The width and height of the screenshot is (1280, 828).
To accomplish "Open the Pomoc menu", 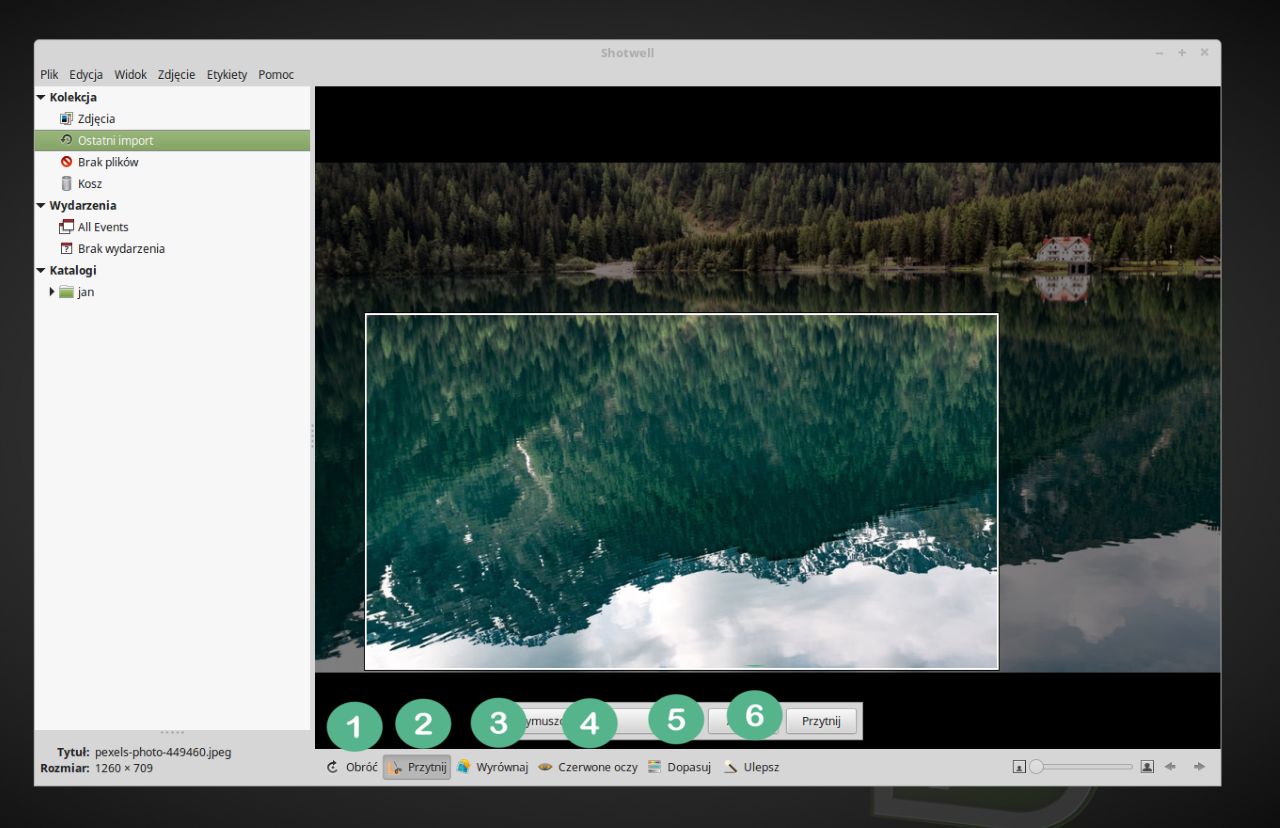I will [x=276, y=75].
